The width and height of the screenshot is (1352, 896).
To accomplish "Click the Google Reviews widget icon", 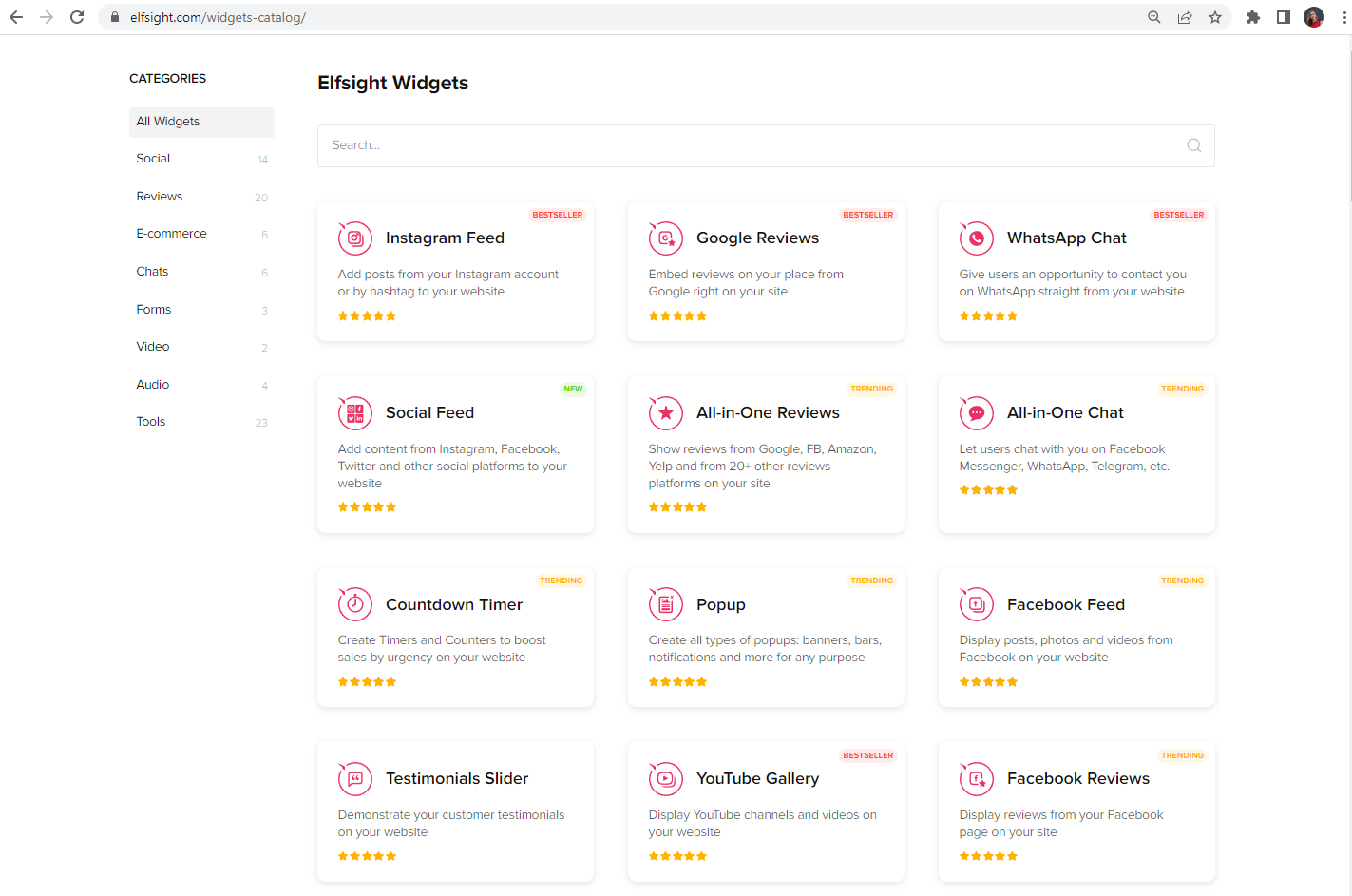I will pos(665,238).
